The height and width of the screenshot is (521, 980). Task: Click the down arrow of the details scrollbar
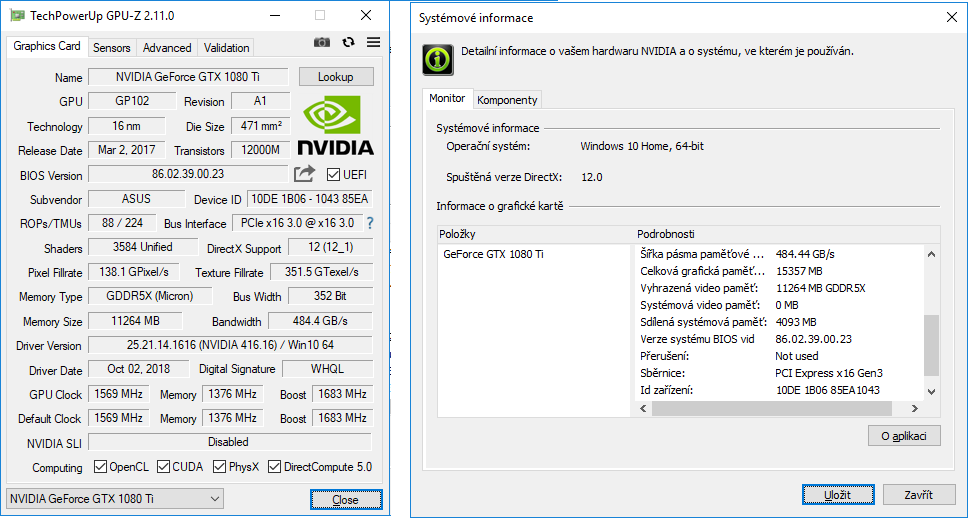click(932, 392)
